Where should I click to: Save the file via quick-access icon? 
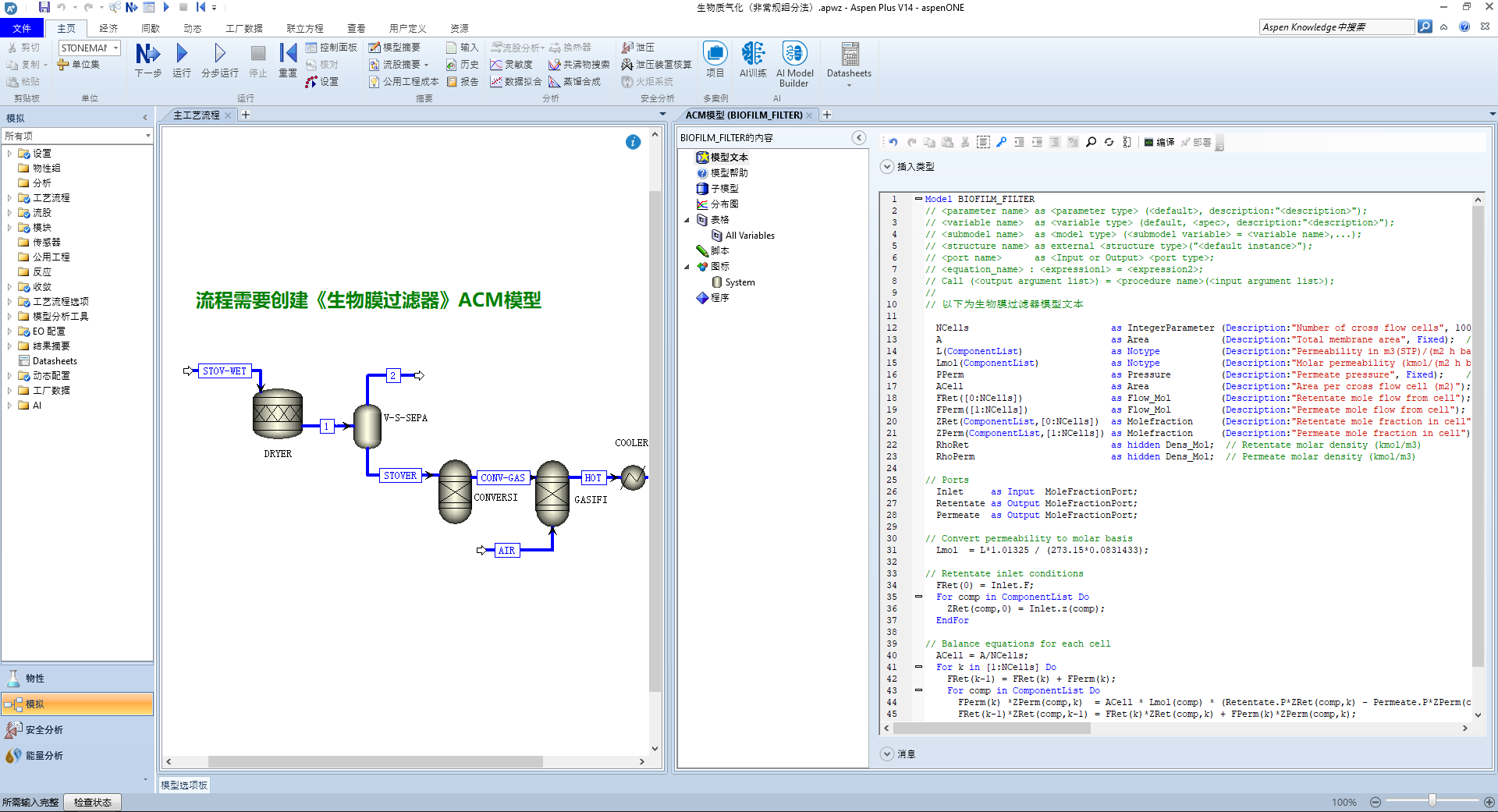click(x=44, y=7)
